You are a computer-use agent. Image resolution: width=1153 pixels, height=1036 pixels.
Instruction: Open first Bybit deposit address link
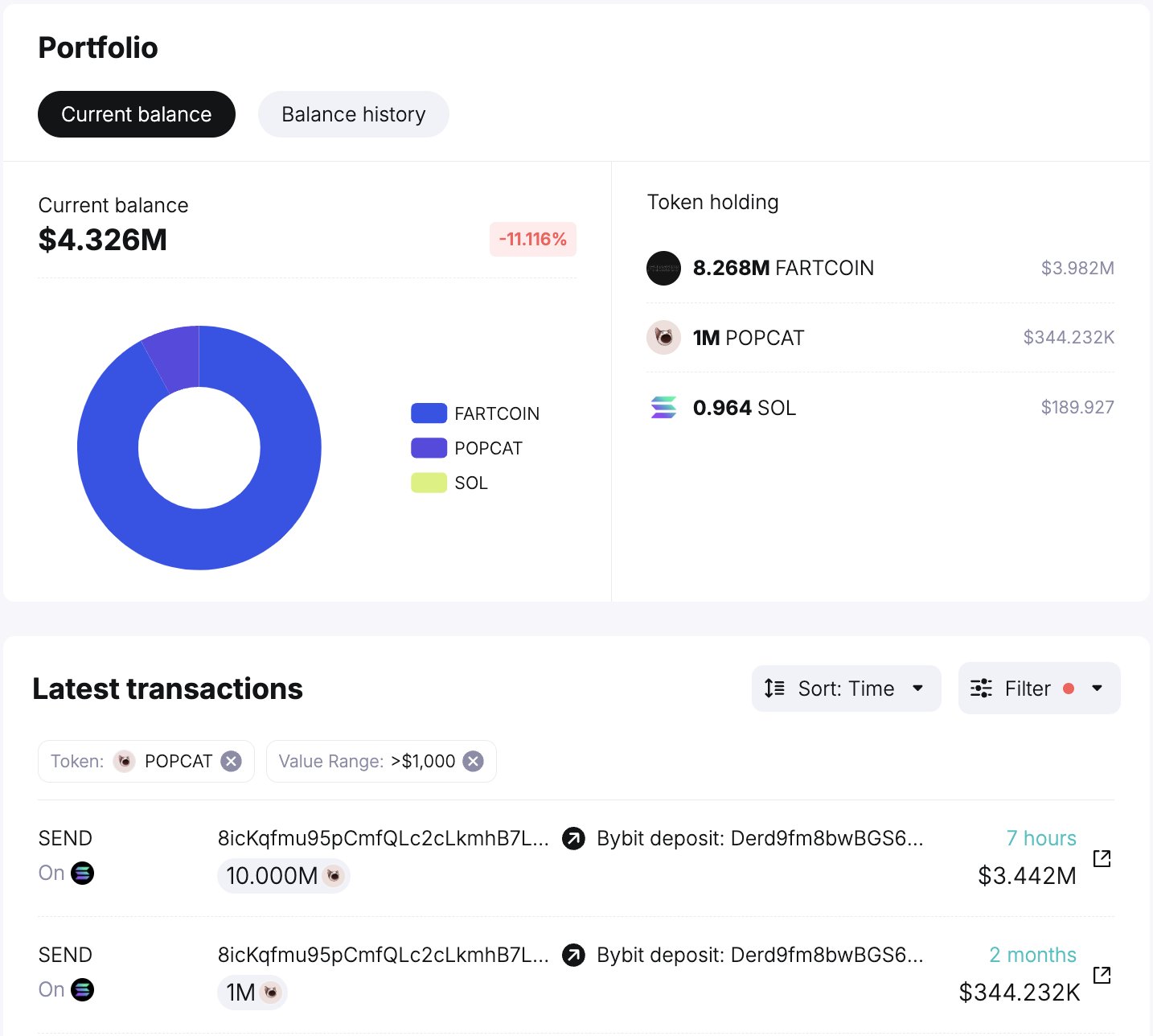[x=759, y=839]
